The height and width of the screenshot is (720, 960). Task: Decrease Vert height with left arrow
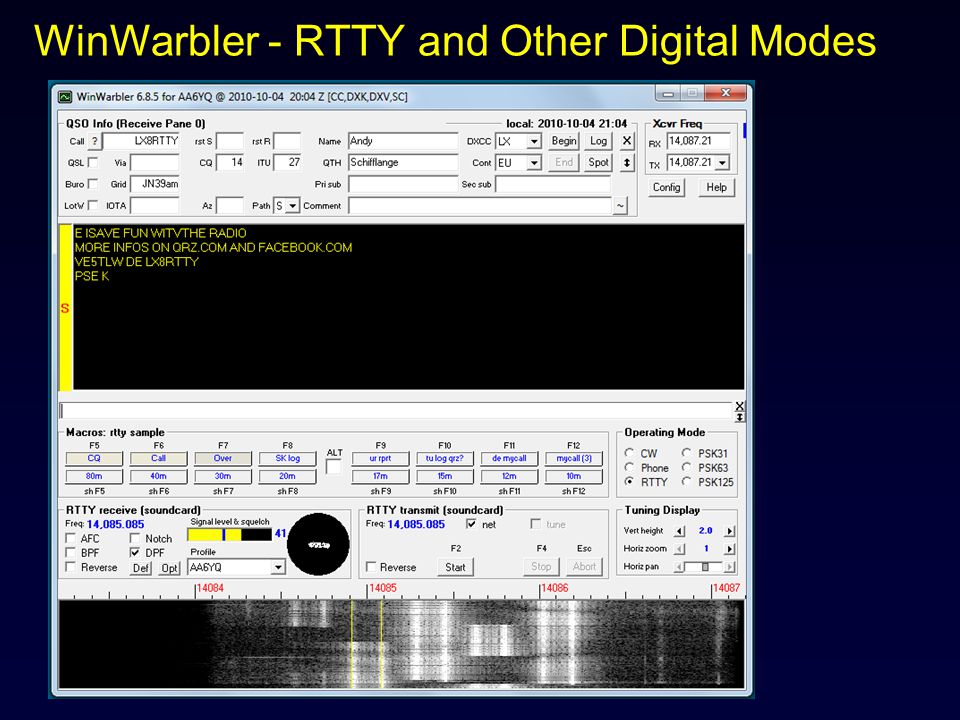pyautogui.click(x=680, y=531)
